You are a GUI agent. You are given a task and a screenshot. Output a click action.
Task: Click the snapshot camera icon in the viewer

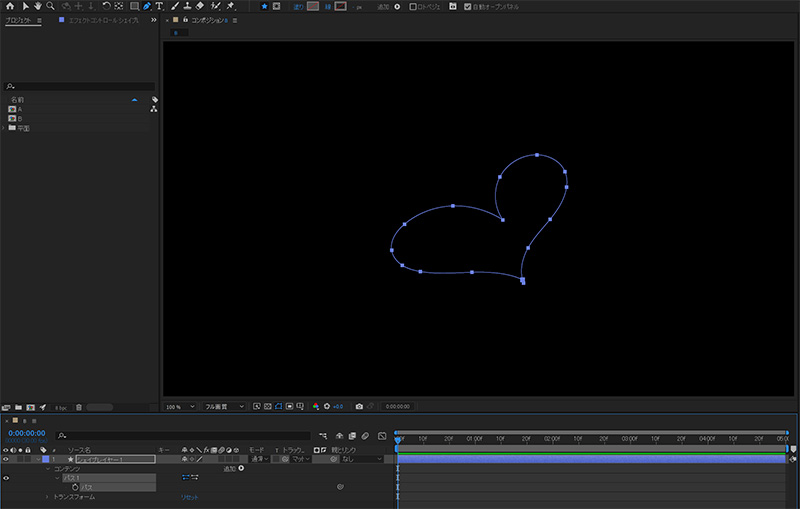359,407
